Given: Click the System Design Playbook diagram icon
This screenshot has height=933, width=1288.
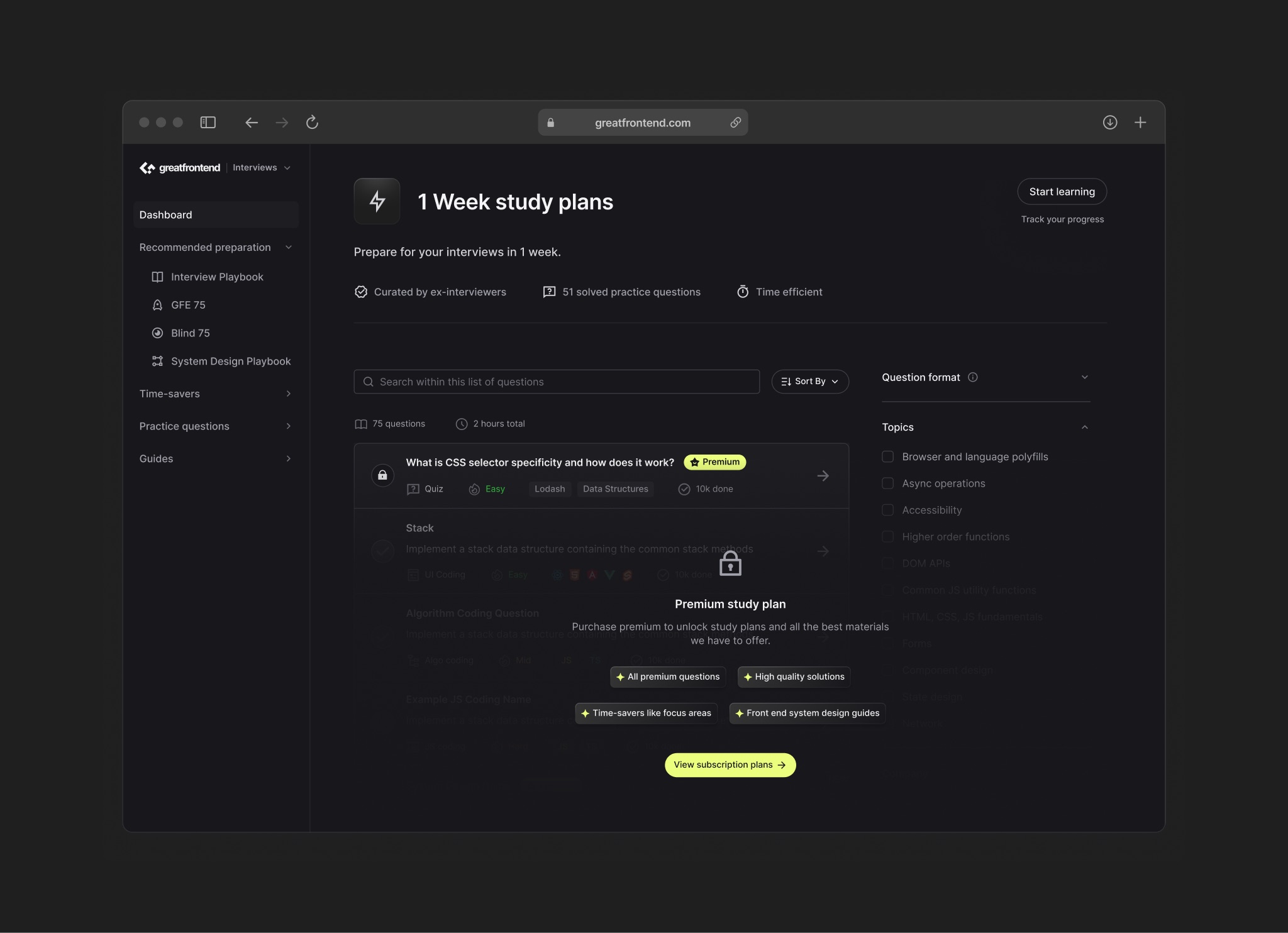Looking at the screenshot, I should tap(157, 361).
